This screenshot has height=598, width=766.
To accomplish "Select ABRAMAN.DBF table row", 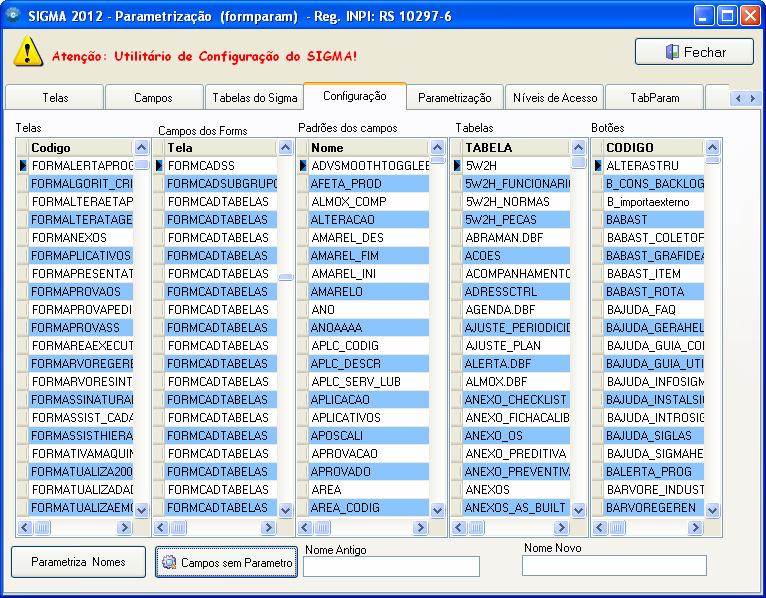I will (x=516, y=237).
